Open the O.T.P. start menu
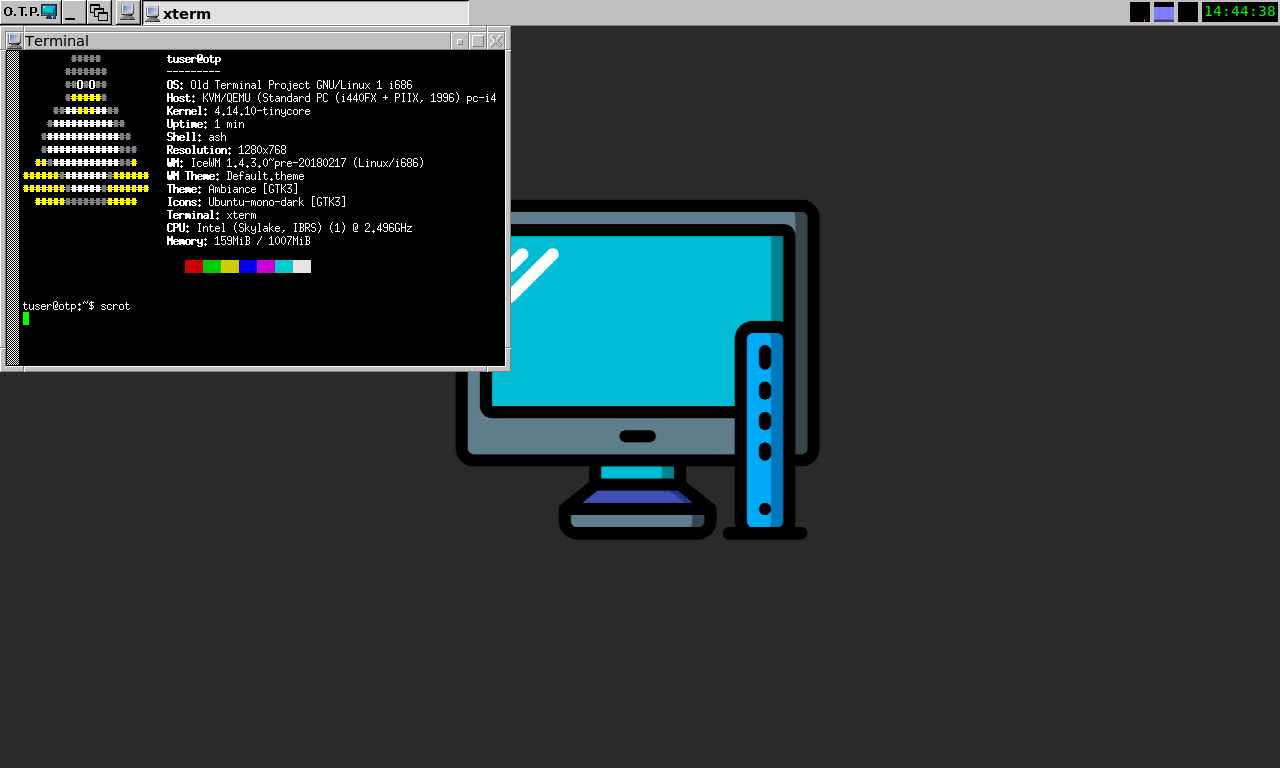 (30, 12)
